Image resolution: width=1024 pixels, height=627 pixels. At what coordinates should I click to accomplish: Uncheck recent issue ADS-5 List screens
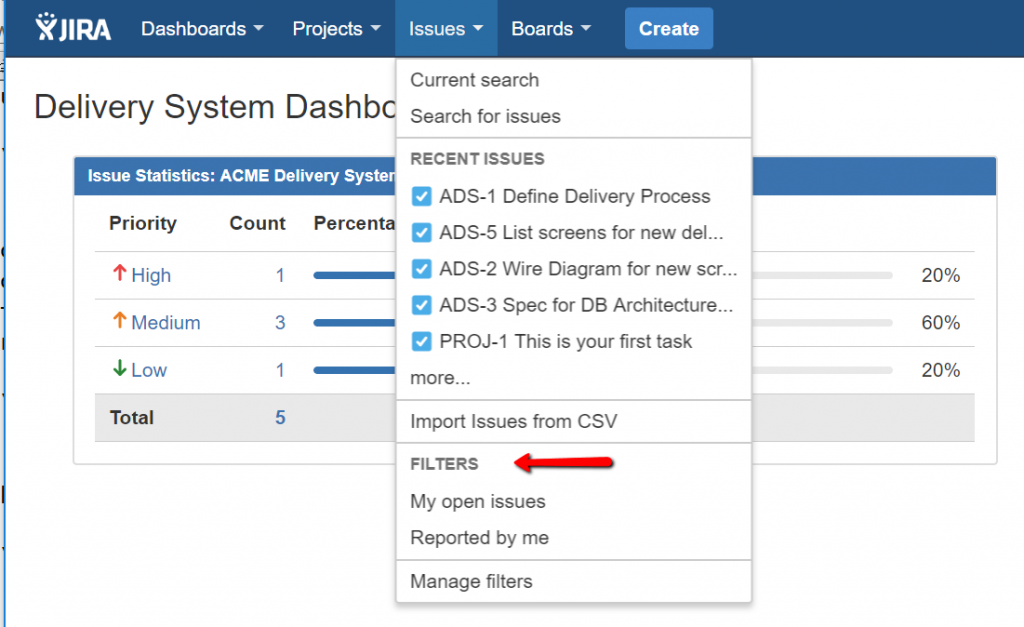422,232
